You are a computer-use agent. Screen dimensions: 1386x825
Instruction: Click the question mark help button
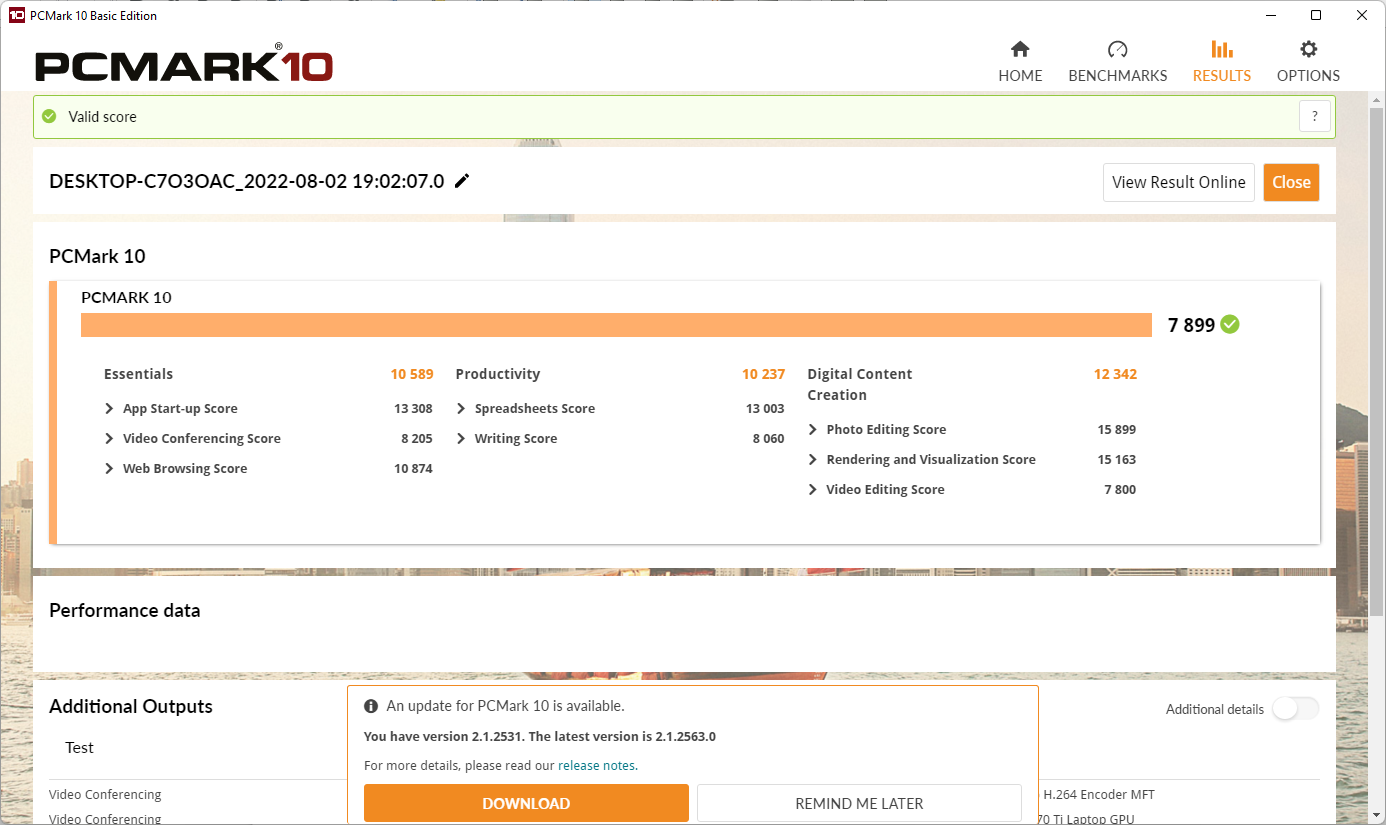point(1315,116)
